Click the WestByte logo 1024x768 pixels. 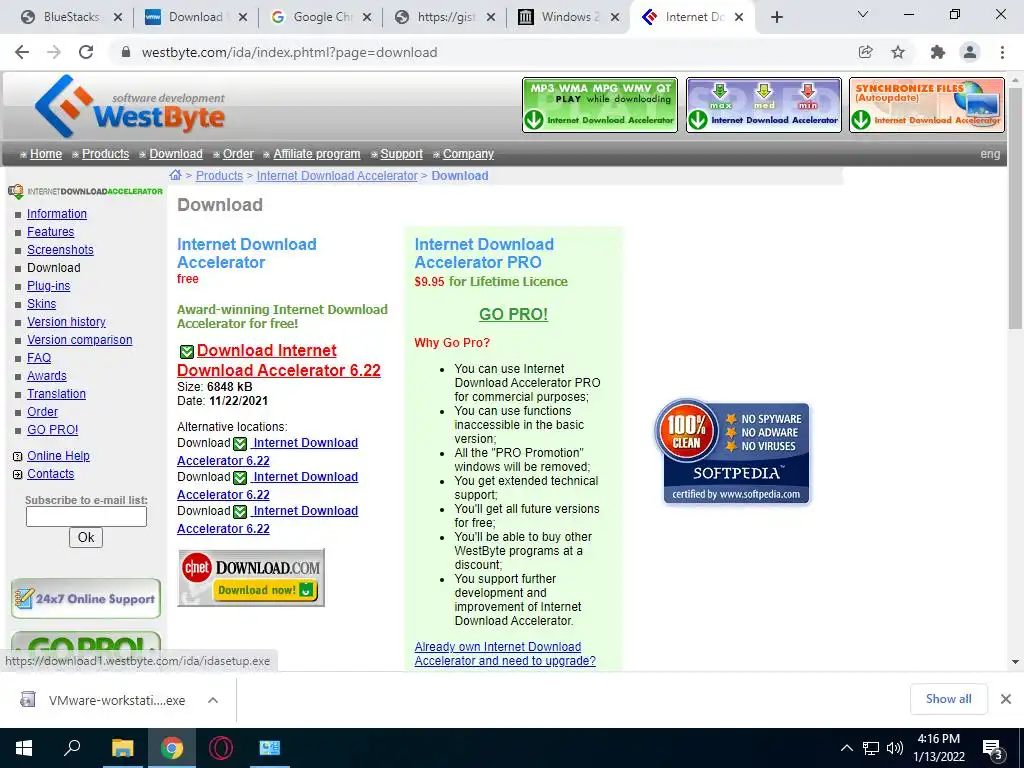pos(130,106)
